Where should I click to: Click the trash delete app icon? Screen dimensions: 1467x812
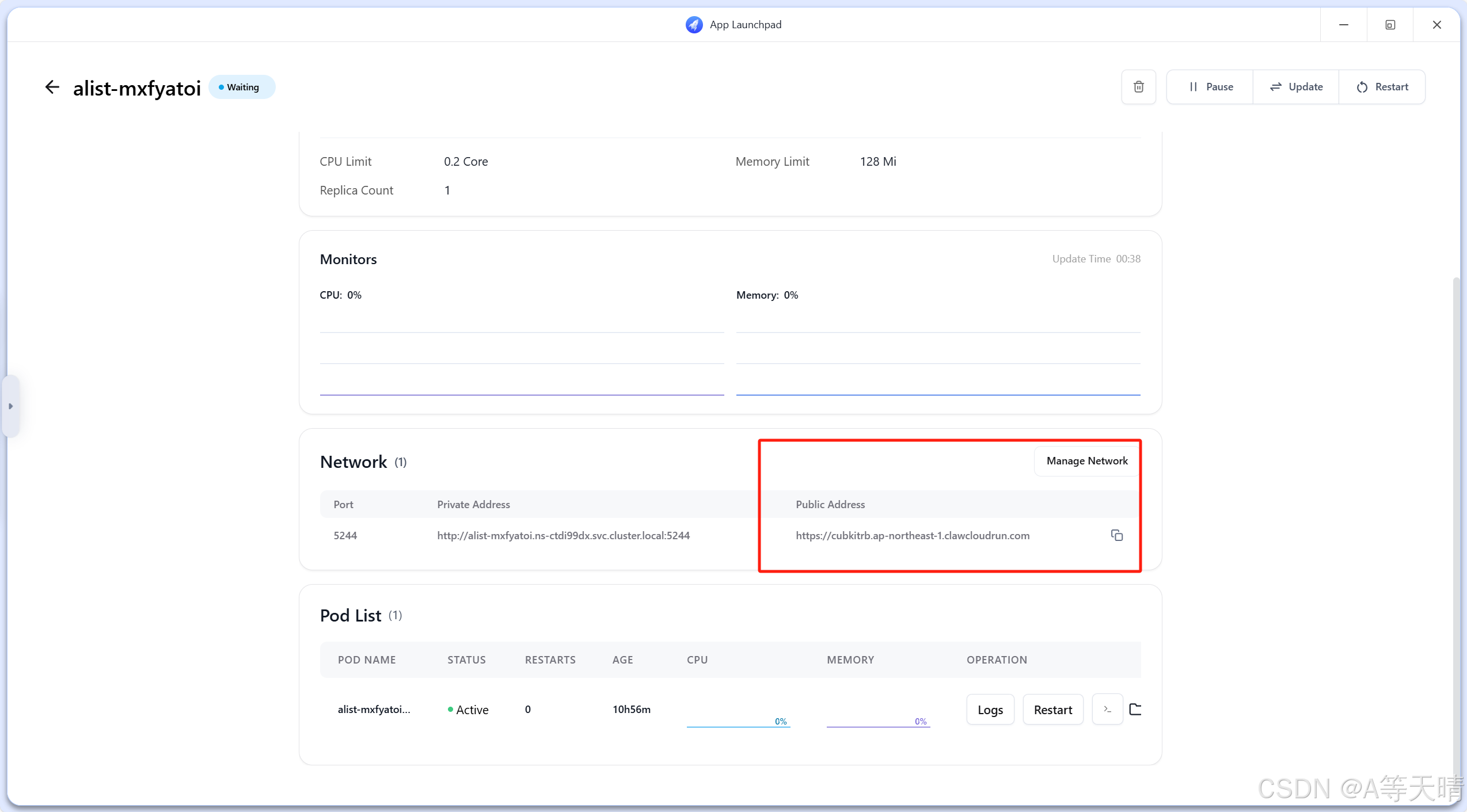[1138, 87]
